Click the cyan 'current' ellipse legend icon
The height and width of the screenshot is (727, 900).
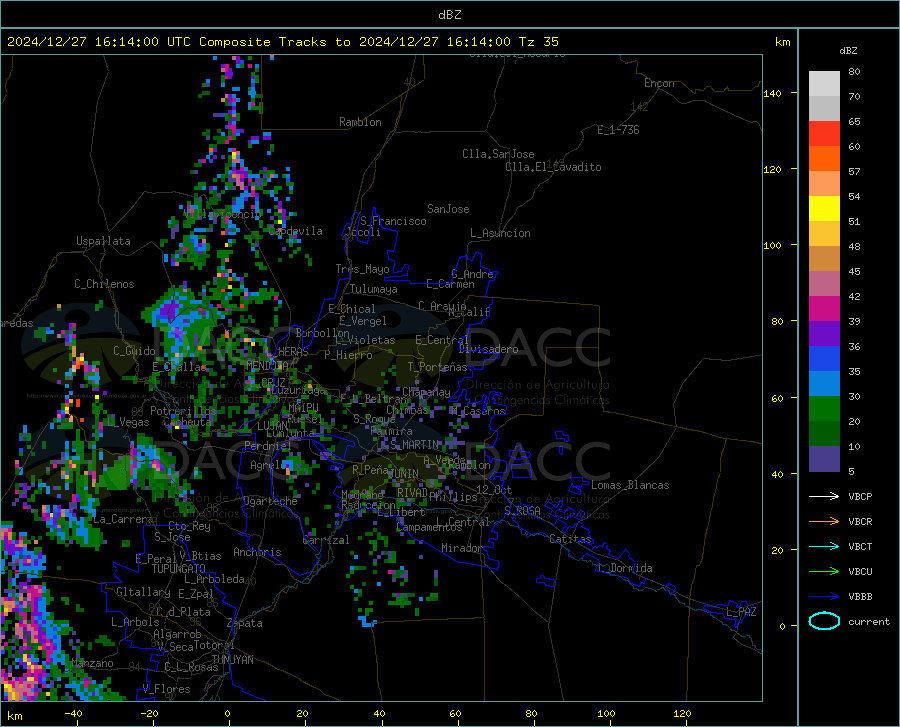(824, 621)
